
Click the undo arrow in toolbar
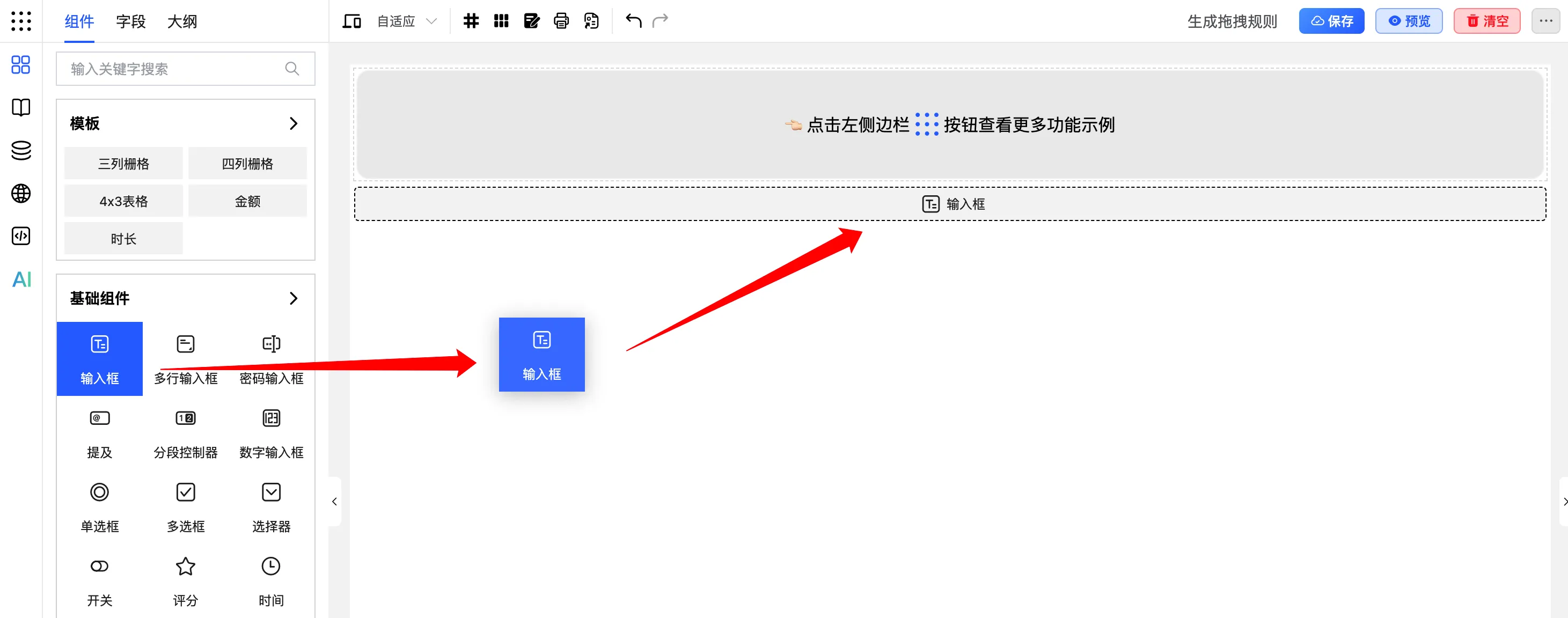point(633,21)
